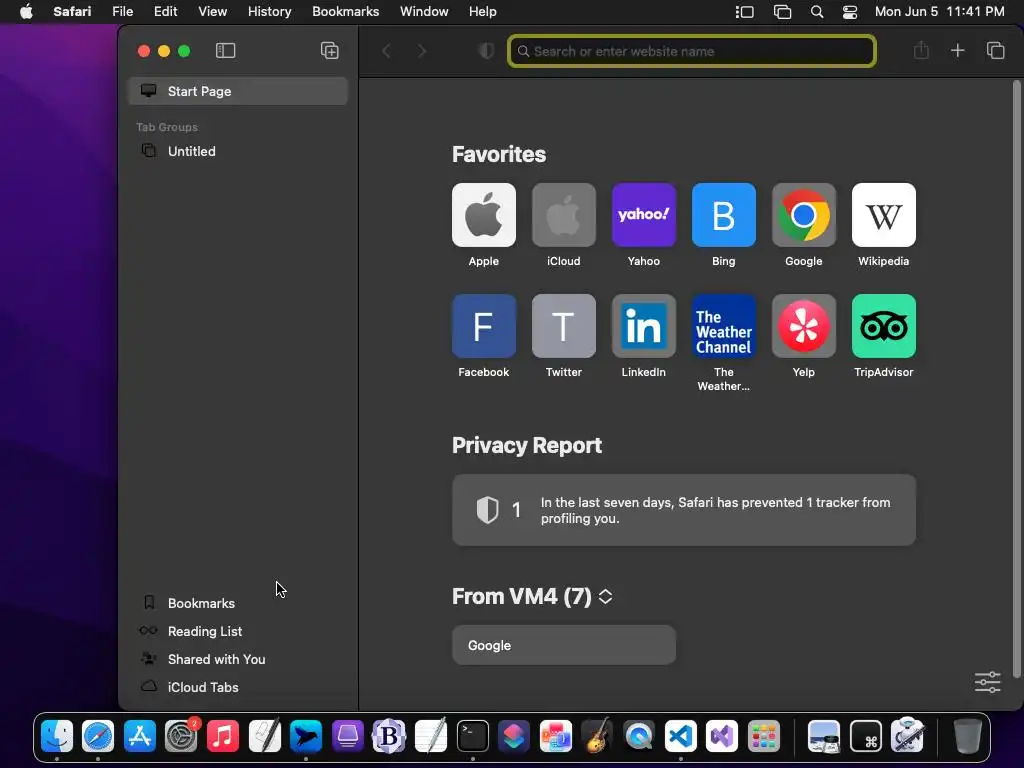Open the View menu
The width and height of the screenshot is (1024, 768).
pos(213,12)
